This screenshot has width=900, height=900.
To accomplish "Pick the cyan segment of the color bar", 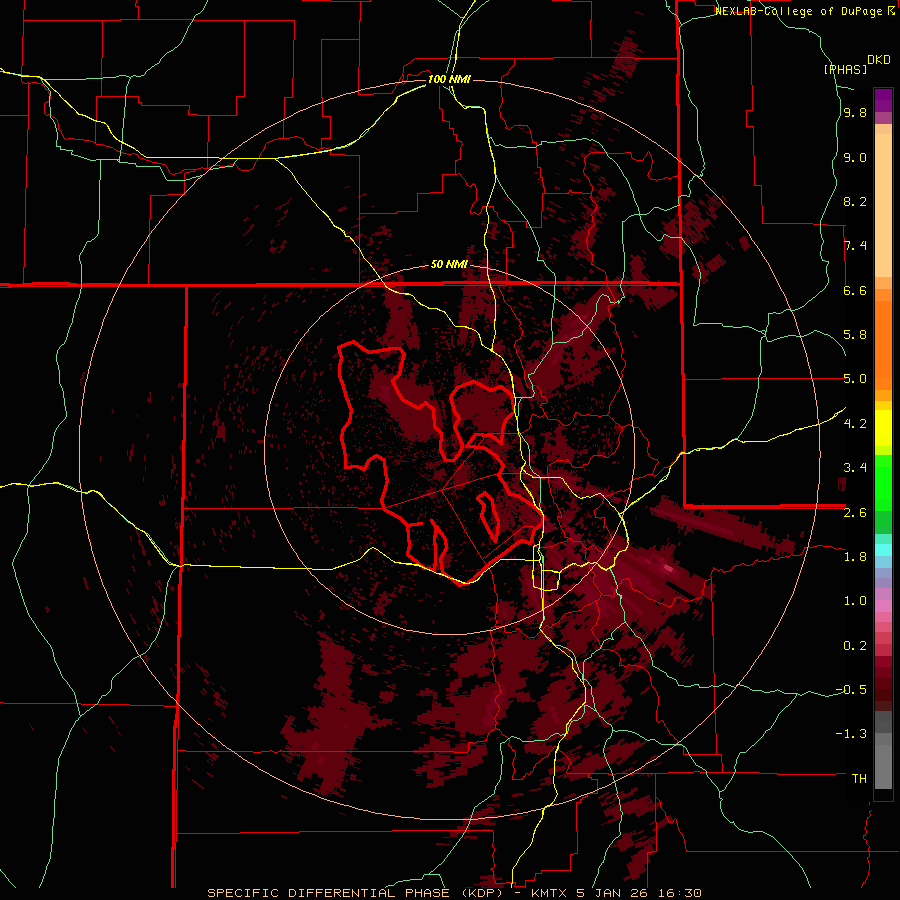I will coord(883,549).
